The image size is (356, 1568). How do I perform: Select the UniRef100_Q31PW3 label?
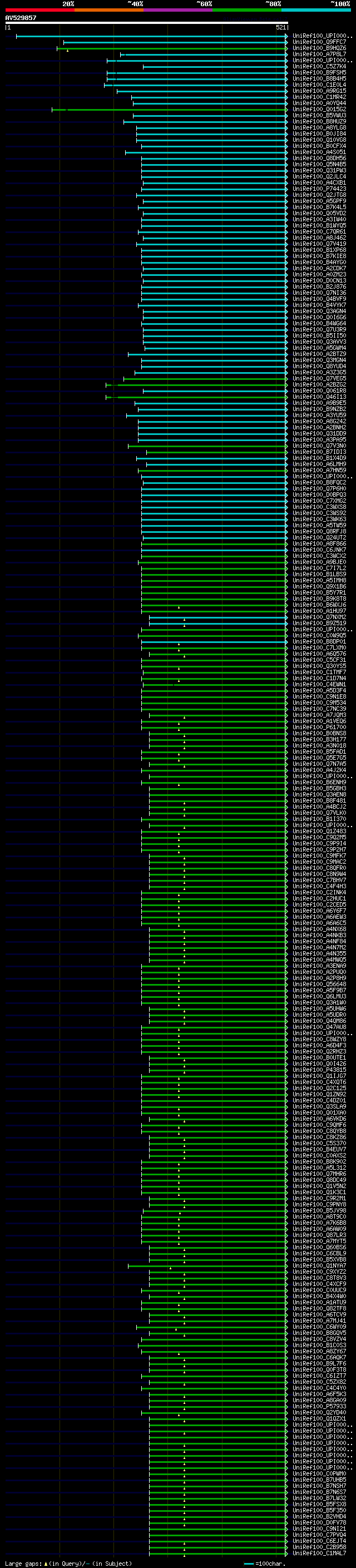319,170
